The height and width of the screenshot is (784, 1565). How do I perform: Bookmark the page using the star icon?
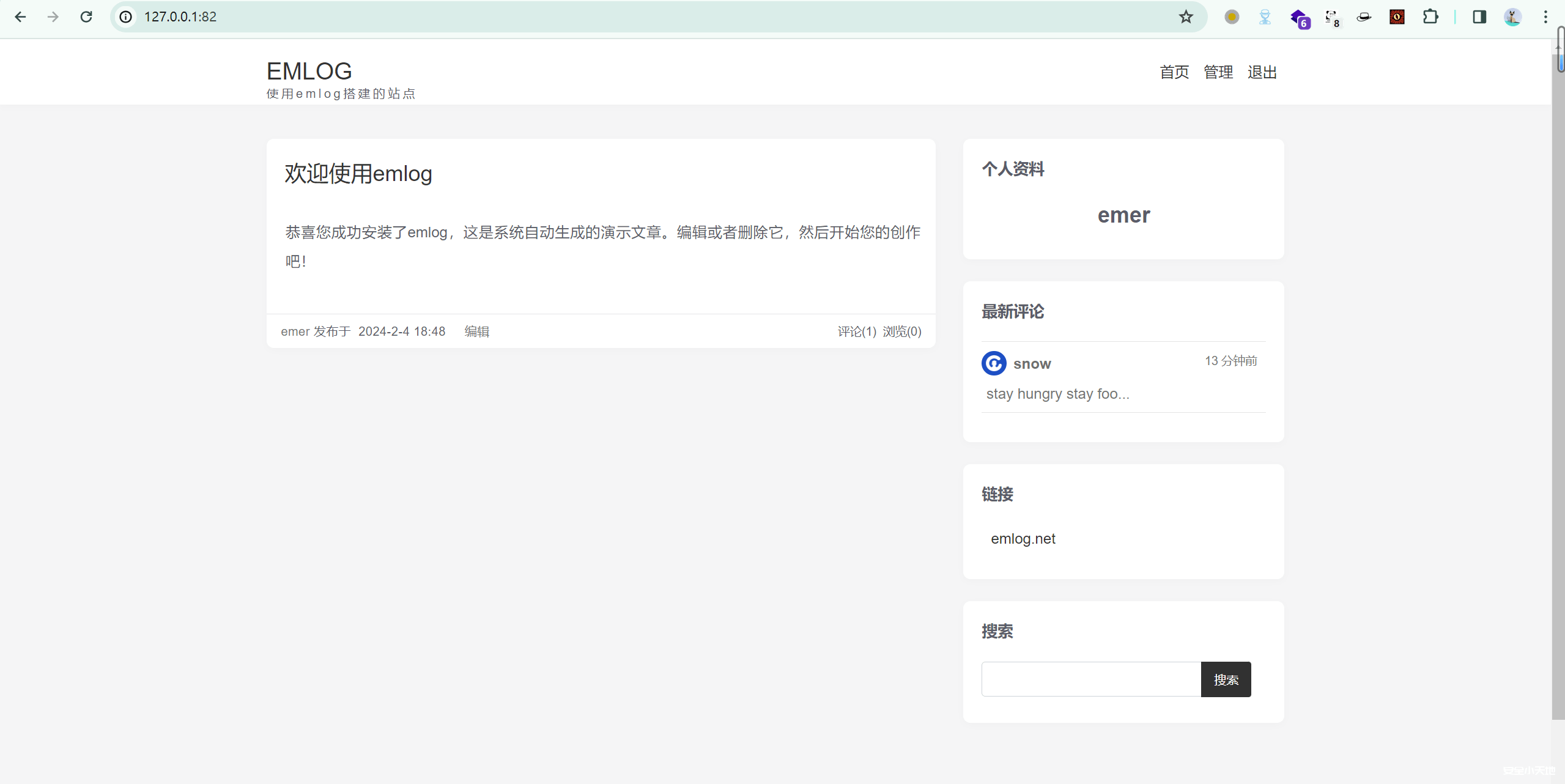pos(1185,17)
